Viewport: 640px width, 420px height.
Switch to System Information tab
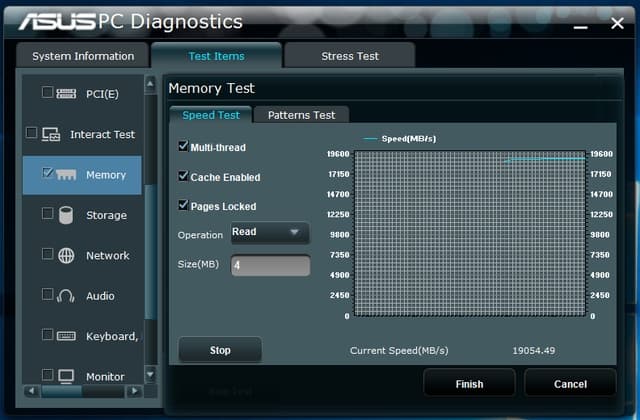[83, 56]
